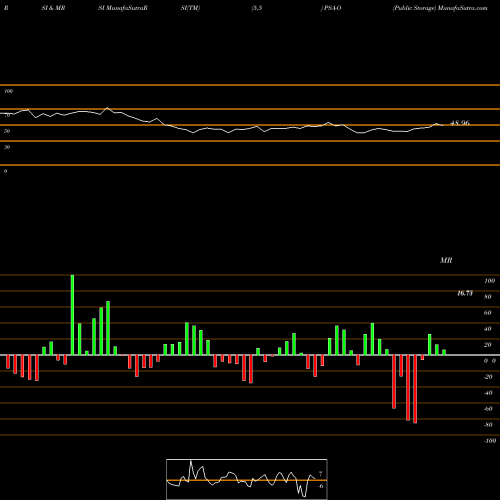500x500 pixels.
Task: Click the MR axis label 60 on right
Action: coord(488,313)
